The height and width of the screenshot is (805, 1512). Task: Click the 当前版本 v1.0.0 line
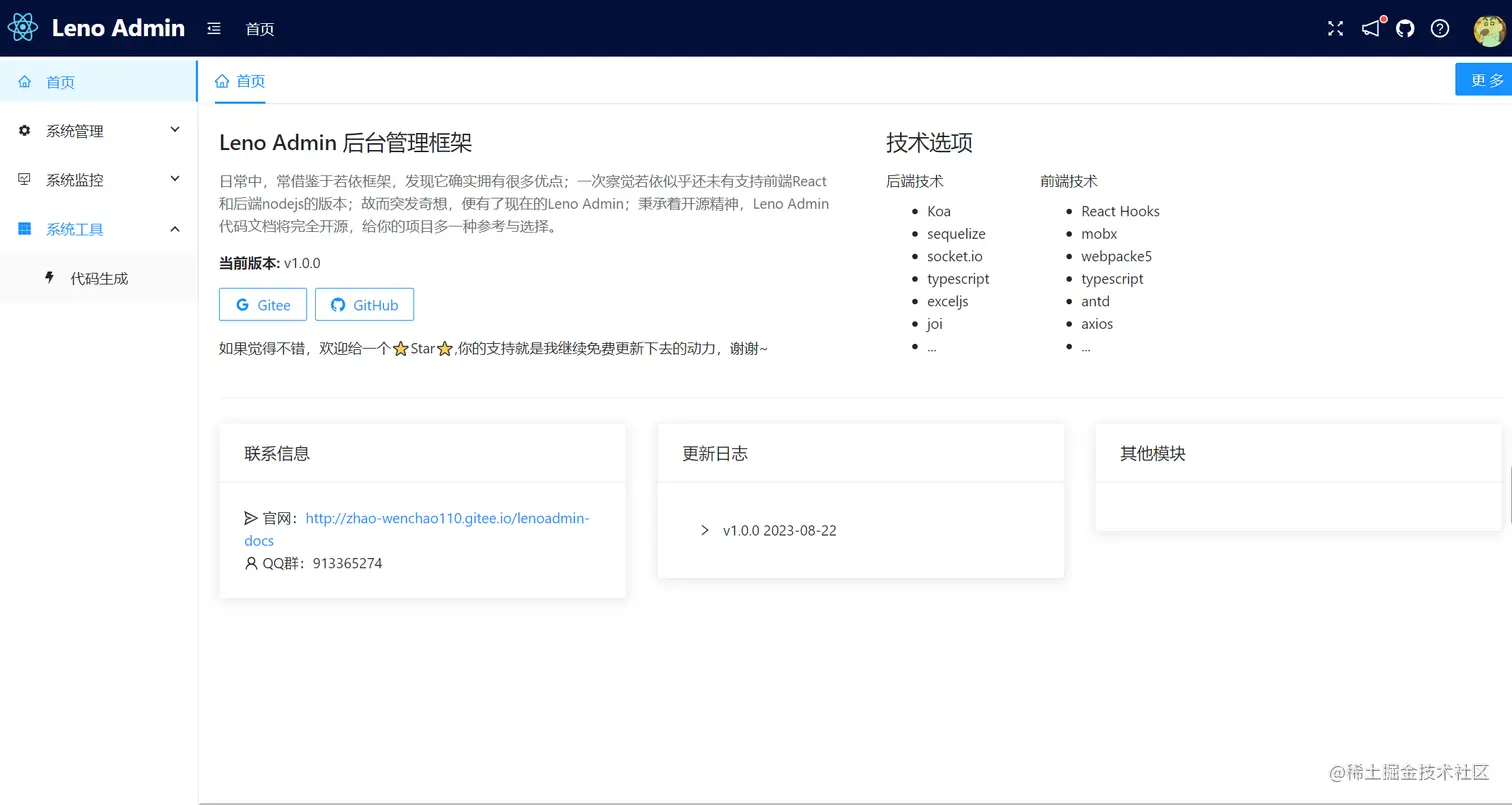pos(270,264)
